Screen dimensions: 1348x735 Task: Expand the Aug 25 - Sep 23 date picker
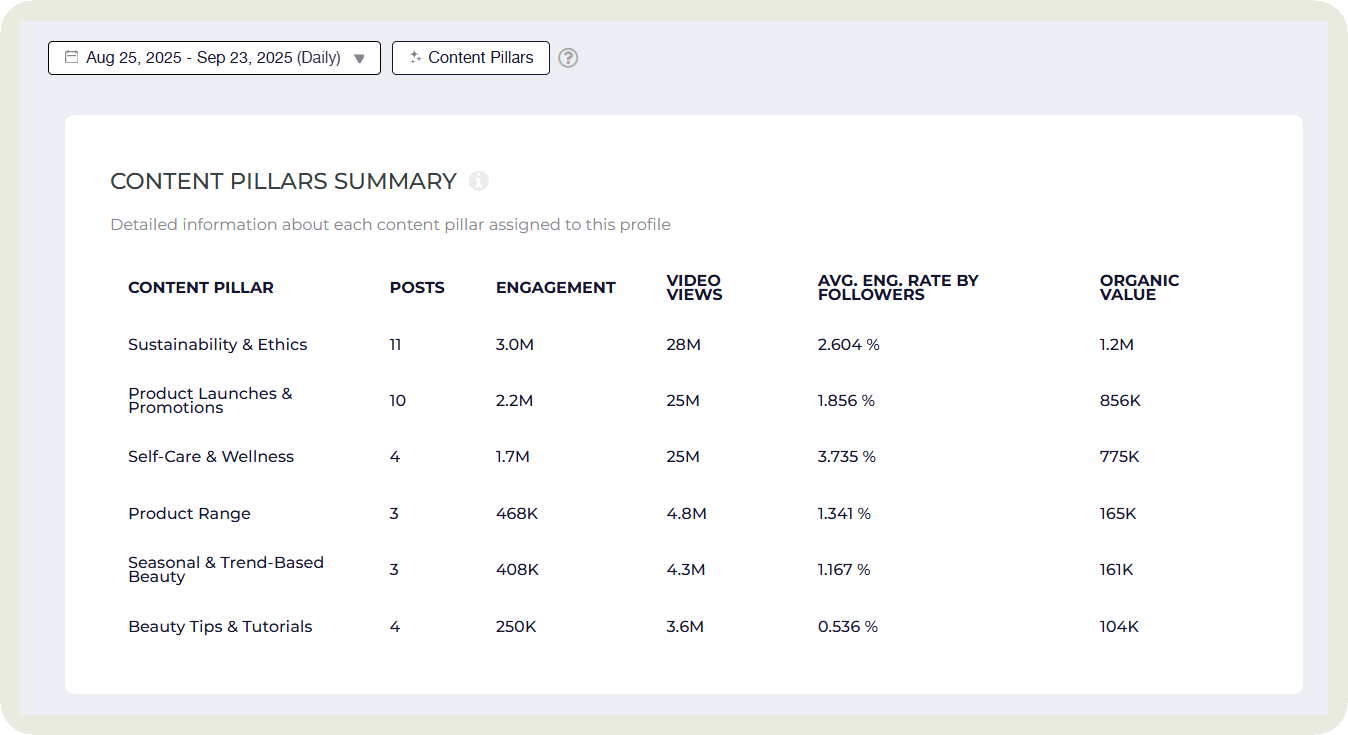[x=213, y=57]
